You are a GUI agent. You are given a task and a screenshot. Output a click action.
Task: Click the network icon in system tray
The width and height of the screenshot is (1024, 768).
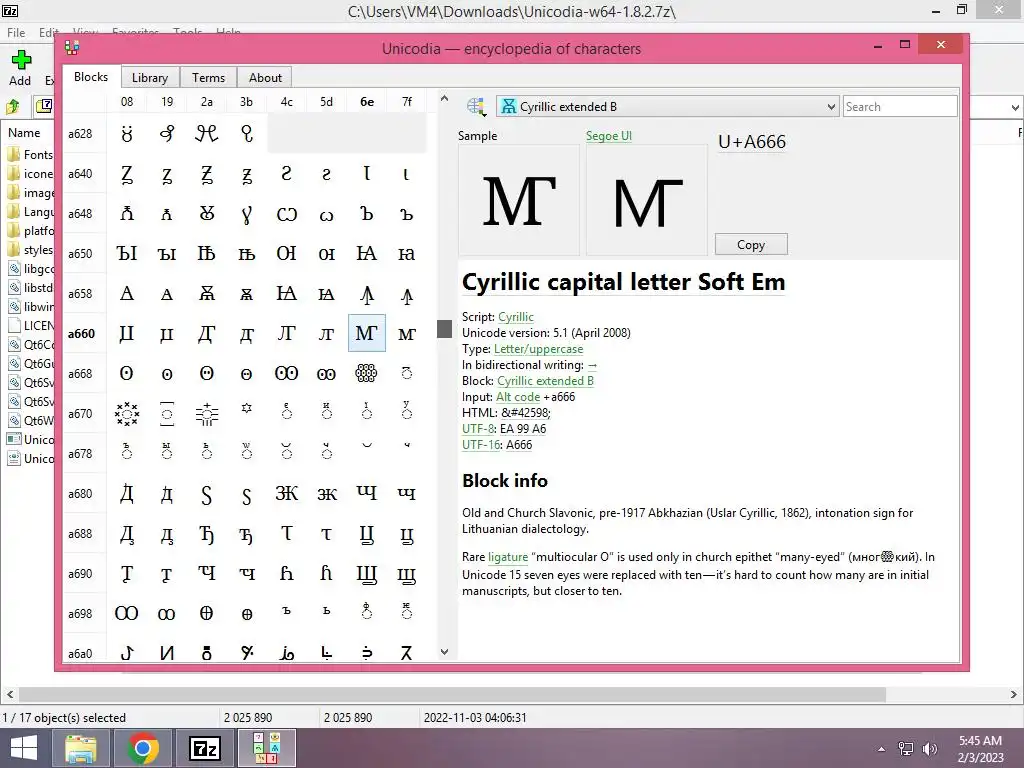tap(906, 749)
